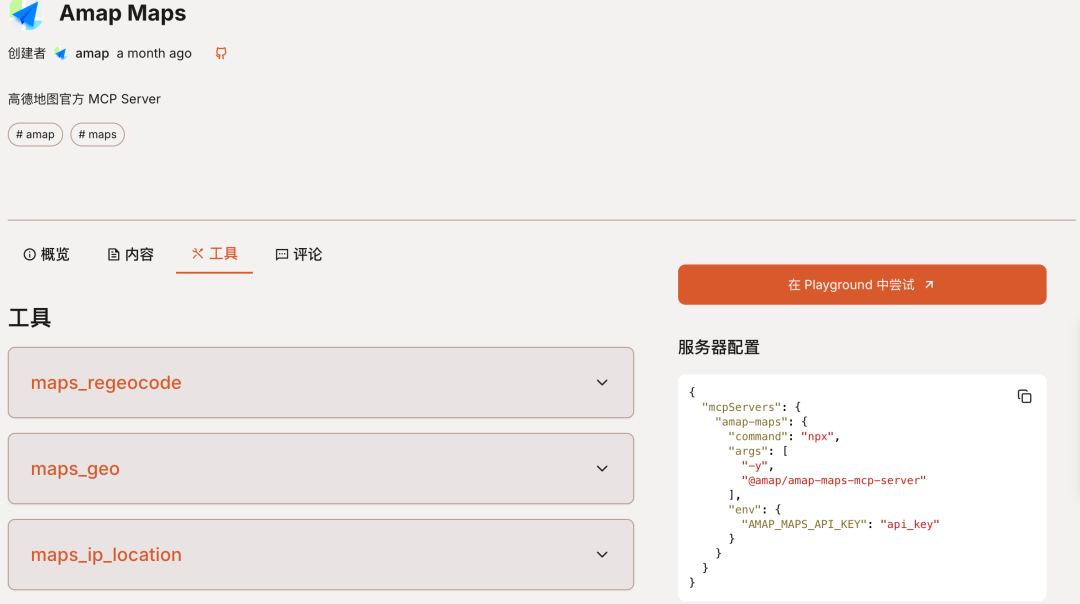Expand the maps_regeocode tool chevron

point(602,383)
